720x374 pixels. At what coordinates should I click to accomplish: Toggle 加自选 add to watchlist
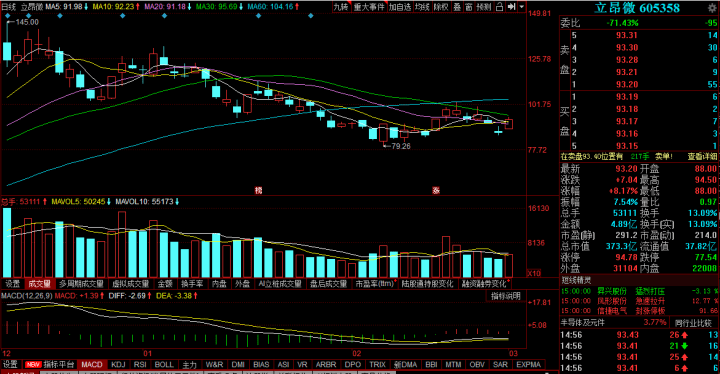pos(399,7)
